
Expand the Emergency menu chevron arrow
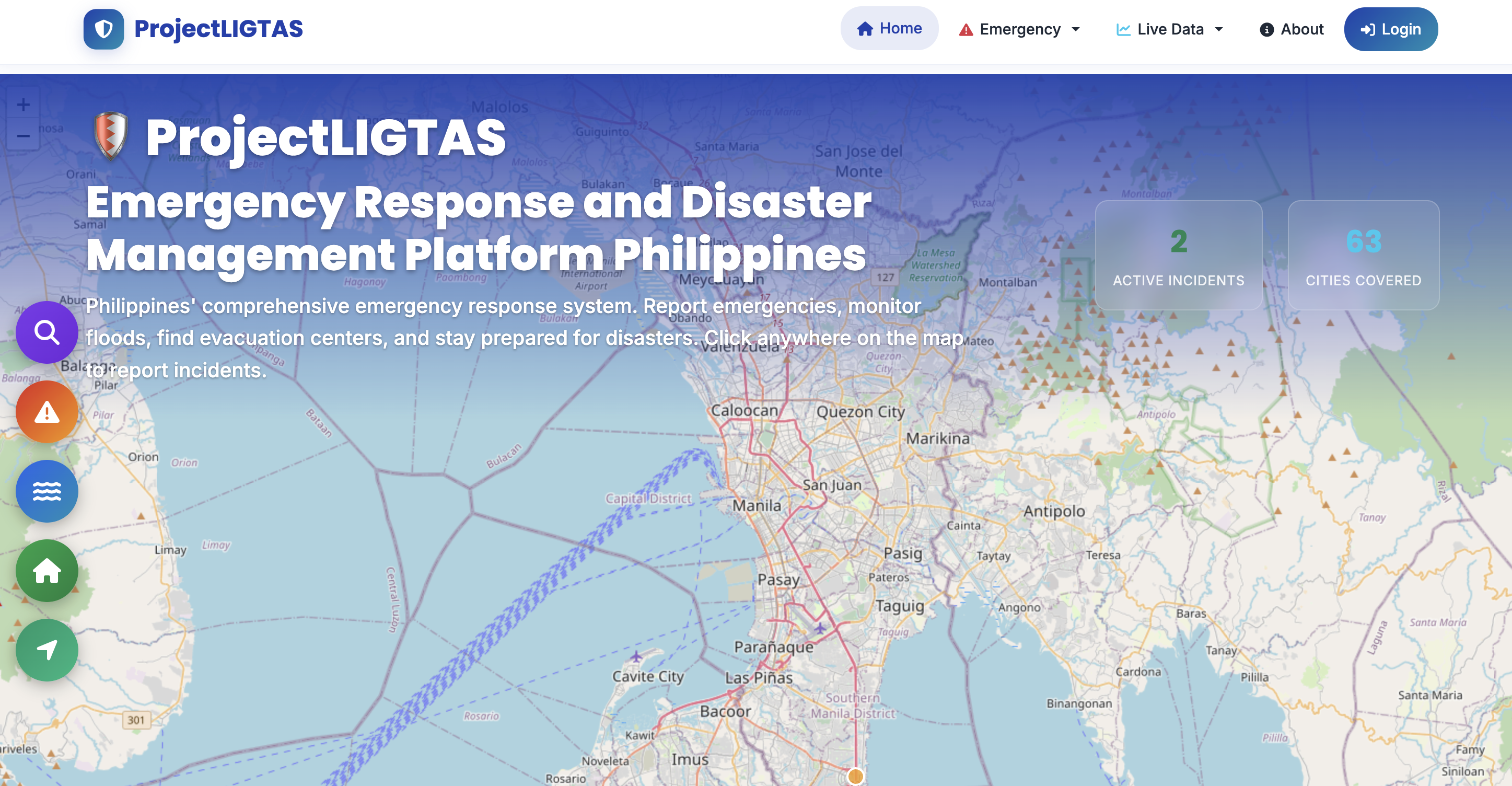(1075, 29)
